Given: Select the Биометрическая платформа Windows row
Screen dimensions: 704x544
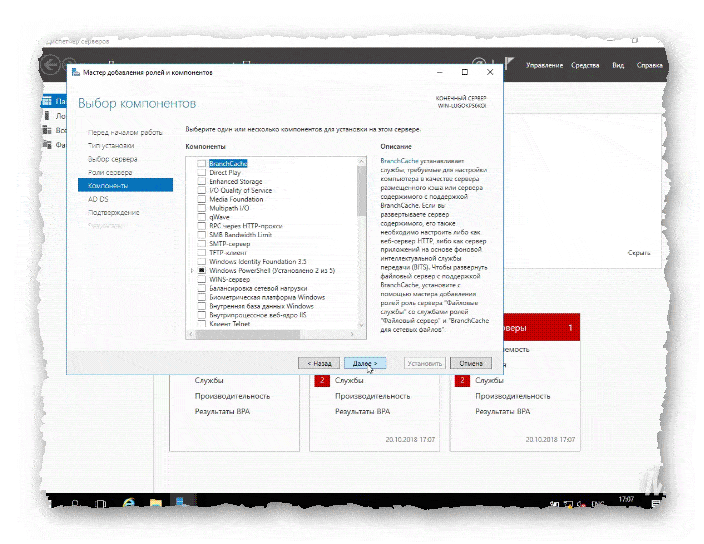Looking at the screenshot, I should [267, 297].
